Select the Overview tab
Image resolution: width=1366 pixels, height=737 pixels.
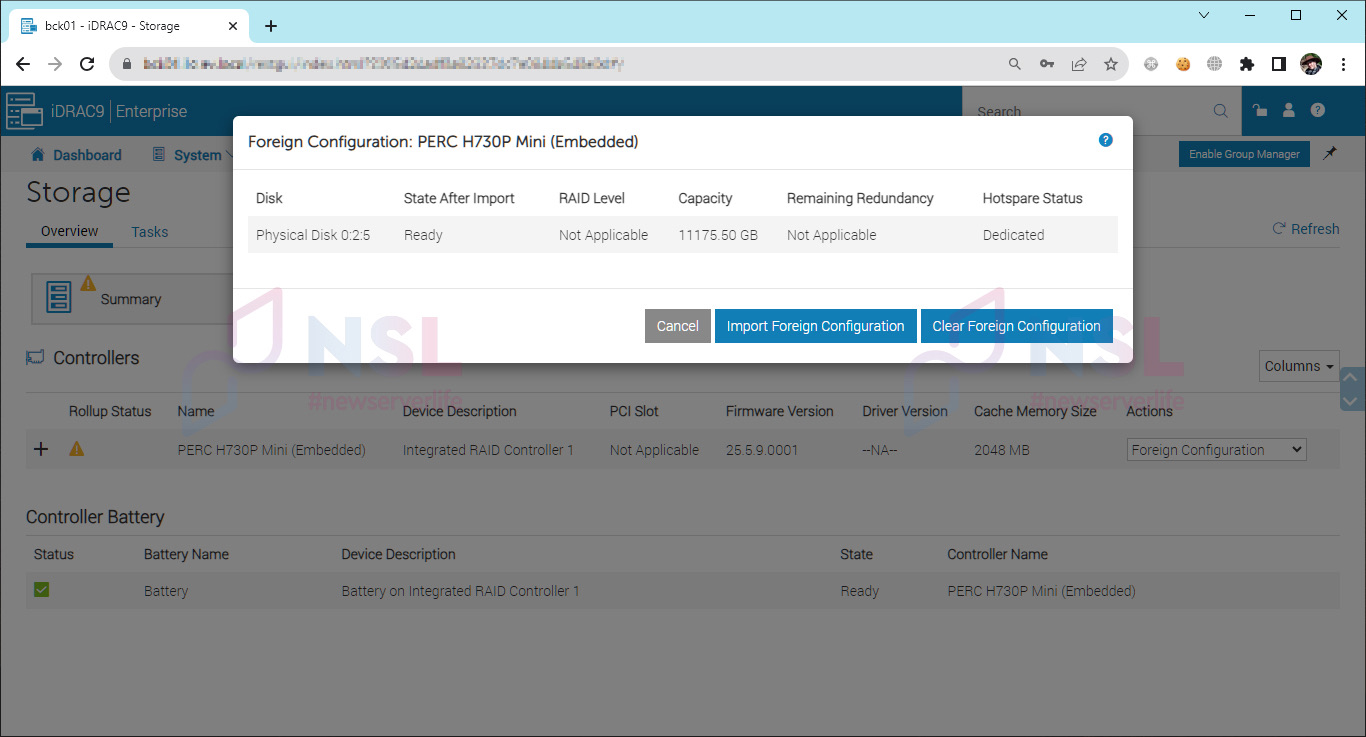tap(69, 231)
